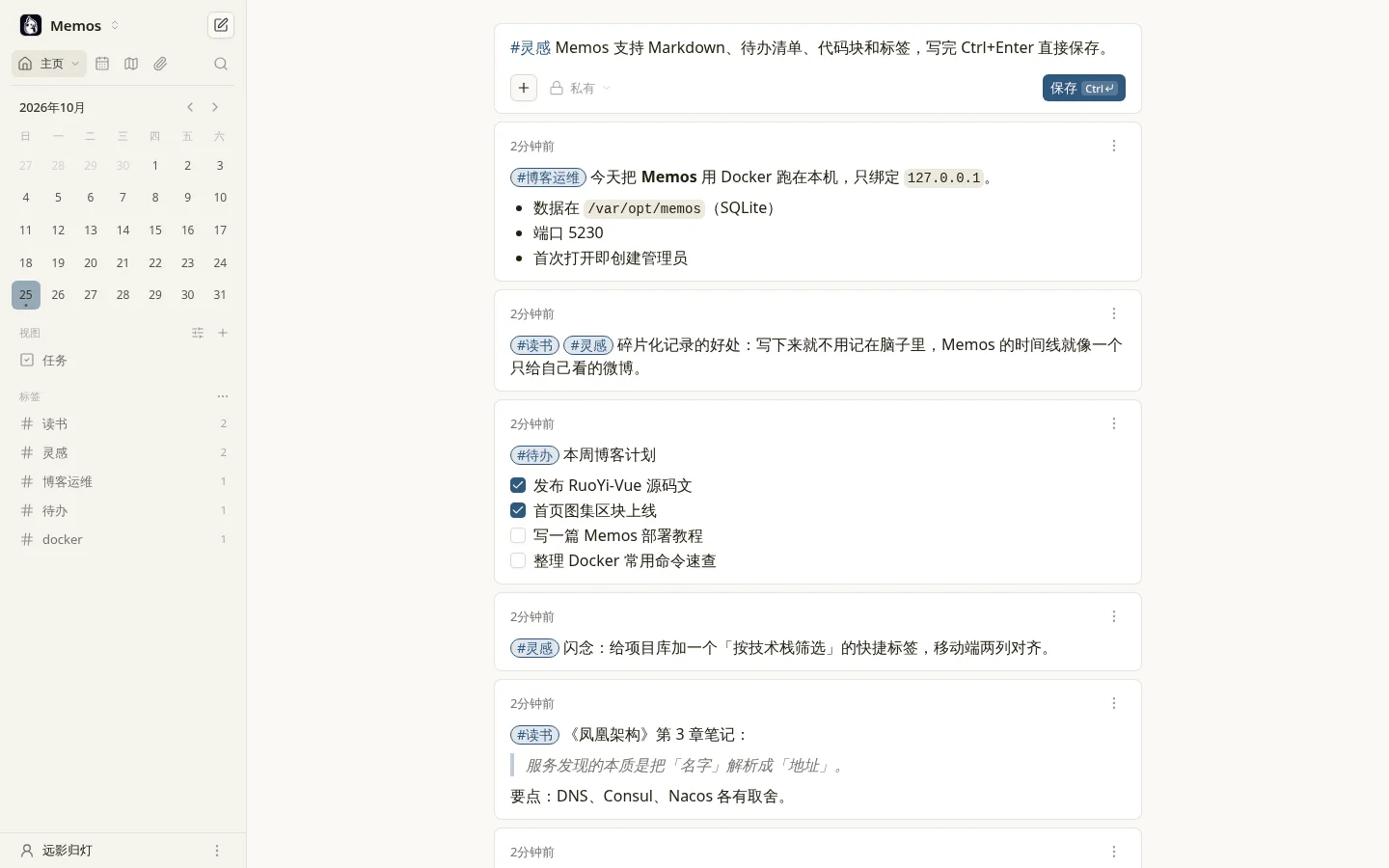The width and height of the screenshot is (1389, 868).
Task: Uncheck the 发布 RuoYi-Vue 源码文 task
Action: click(x=518, y=485)
